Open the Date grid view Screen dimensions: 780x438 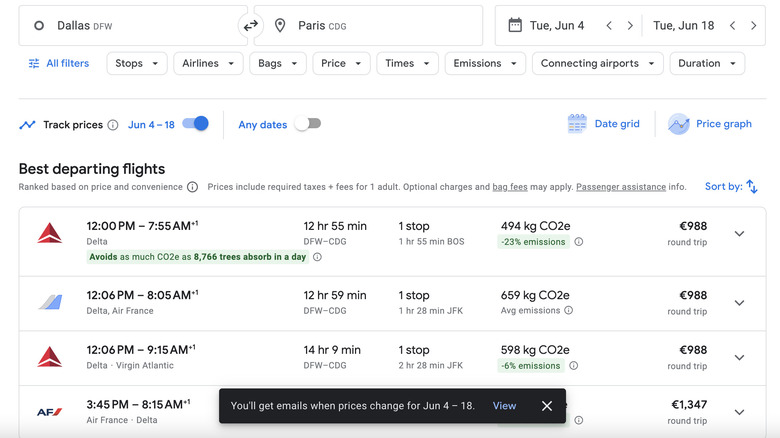pyautogui.click(x=603, y=124)
